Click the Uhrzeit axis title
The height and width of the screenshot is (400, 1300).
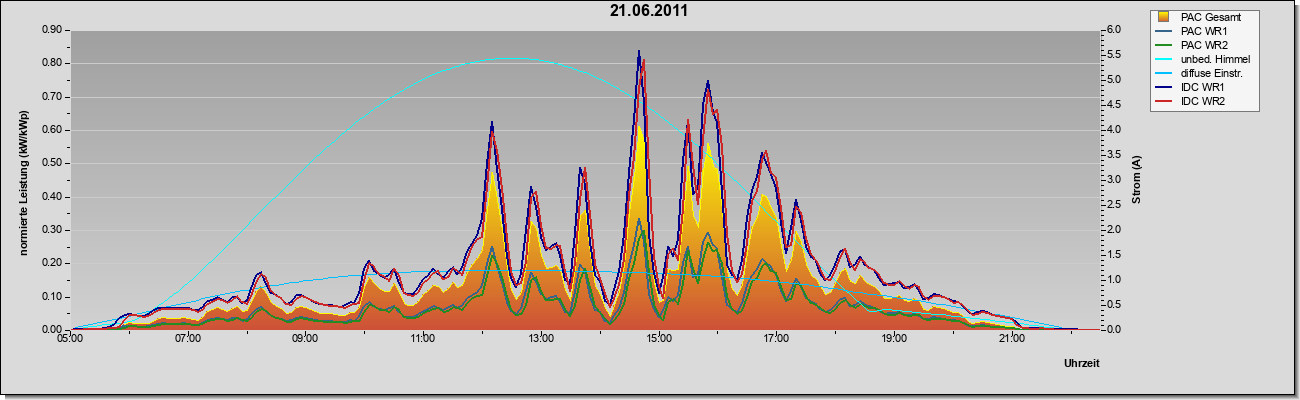click(1082, 363)
